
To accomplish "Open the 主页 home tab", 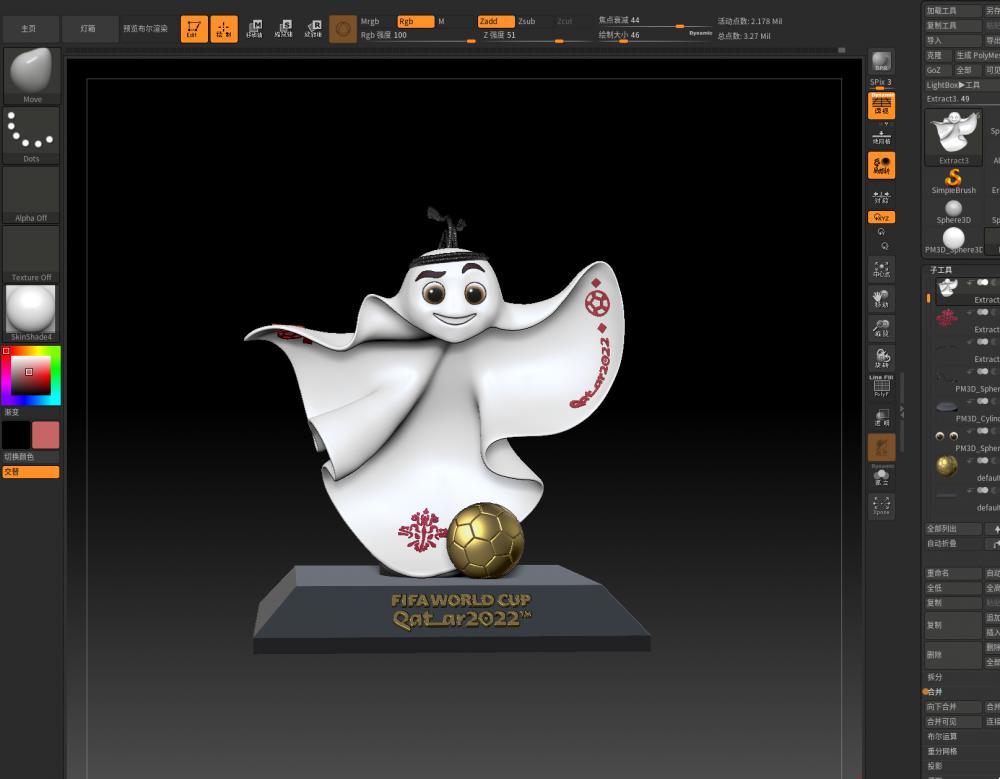I will point(31,29).
